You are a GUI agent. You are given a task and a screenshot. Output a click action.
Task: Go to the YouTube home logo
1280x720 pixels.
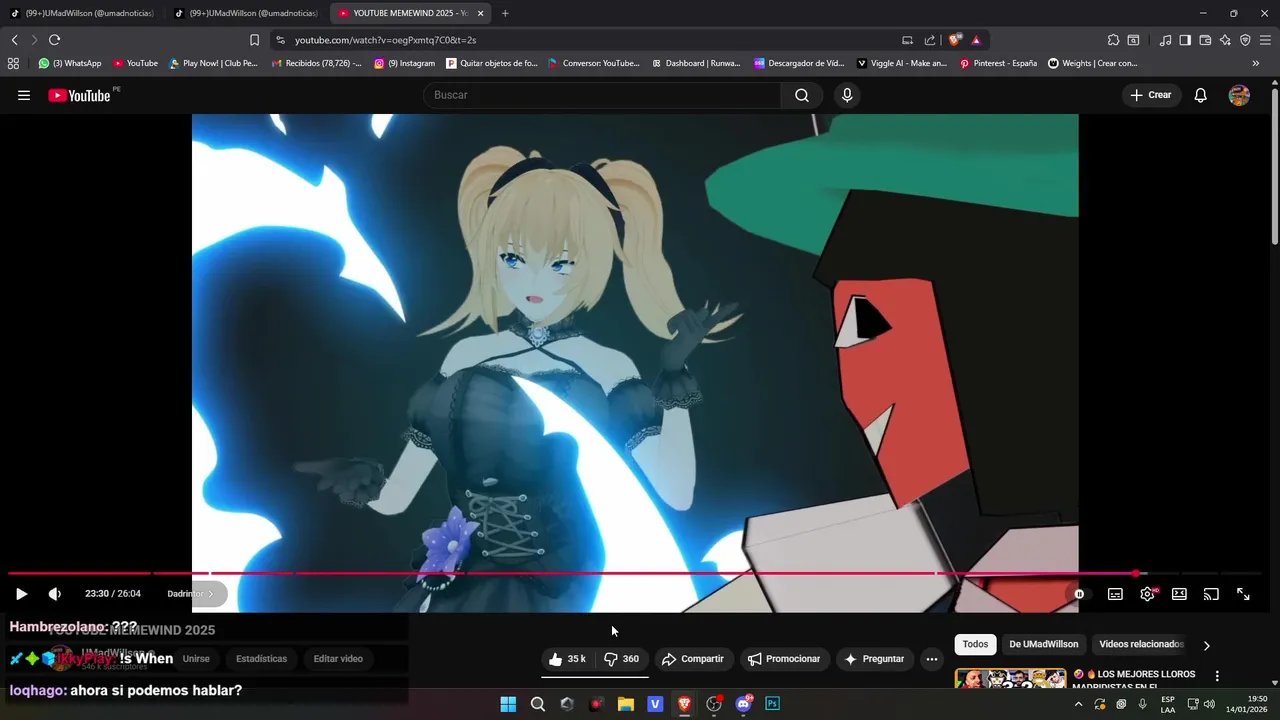79,95
